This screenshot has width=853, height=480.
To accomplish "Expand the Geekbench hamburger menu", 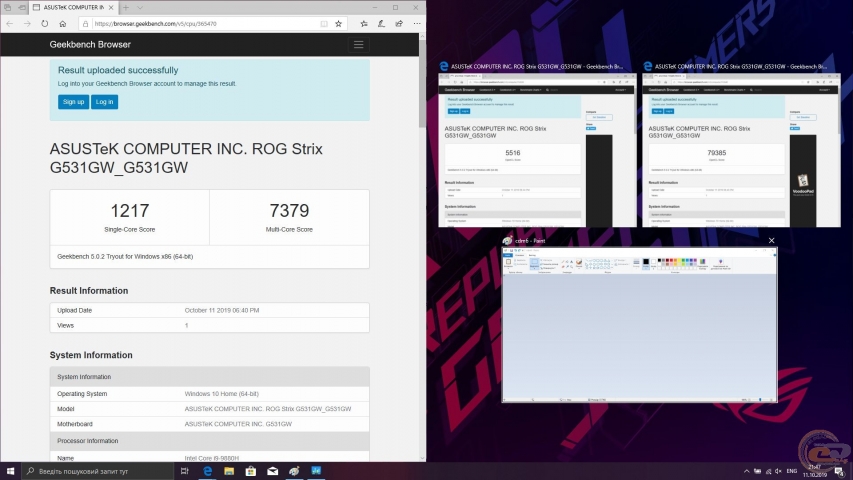I will point(358,45).
